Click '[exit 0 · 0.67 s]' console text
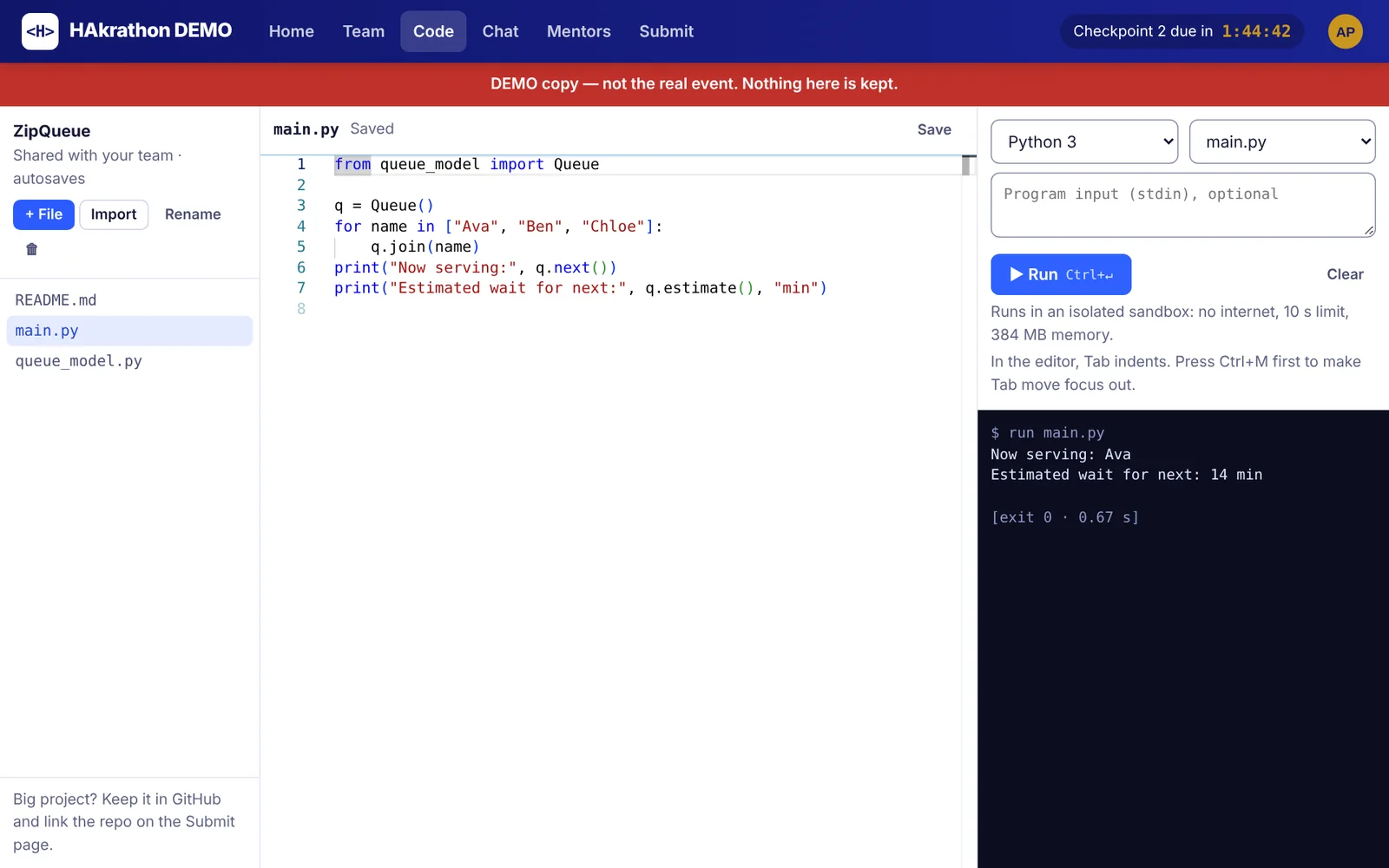 (1064, 517)
